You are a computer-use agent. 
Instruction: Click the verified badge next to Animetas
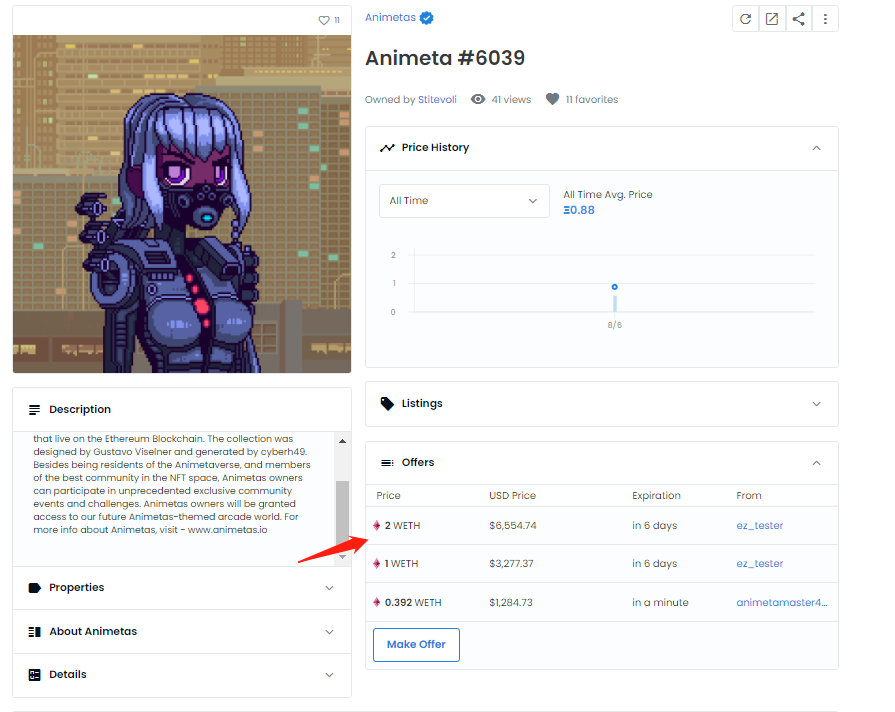[426, 18]
